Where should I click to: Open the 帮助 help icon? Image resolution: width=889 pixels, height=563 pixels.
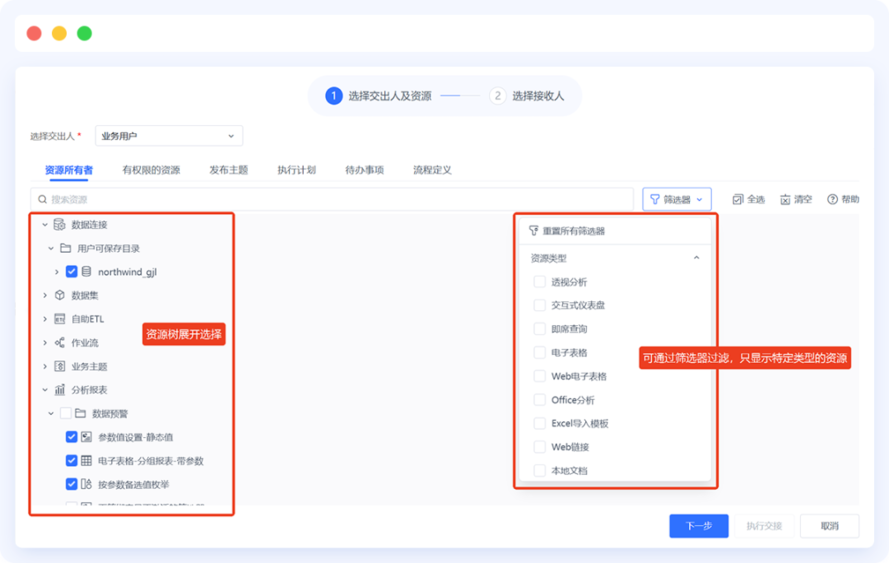tap(832, 200)
